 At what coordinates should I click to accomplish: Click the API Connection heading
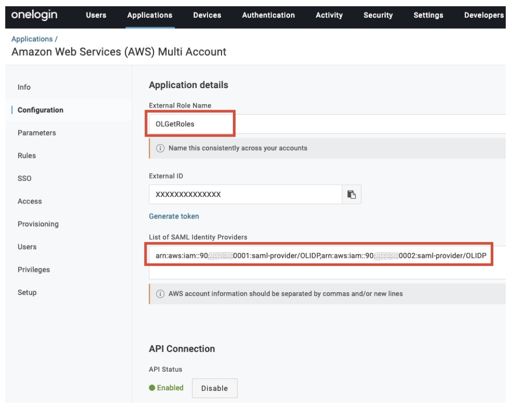click(x=182, y=349)
